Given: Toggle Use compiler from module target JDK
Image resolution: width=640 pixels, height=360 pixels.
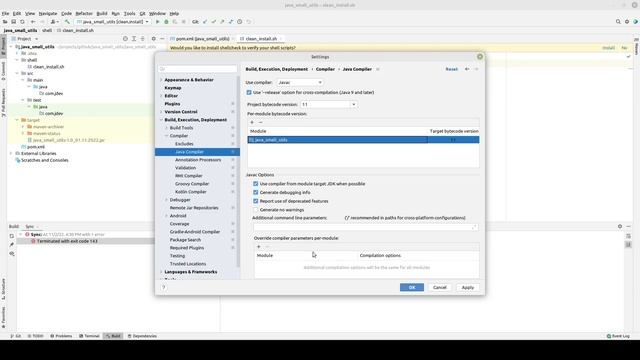Looking at the screenshot, I should [256, 184].
